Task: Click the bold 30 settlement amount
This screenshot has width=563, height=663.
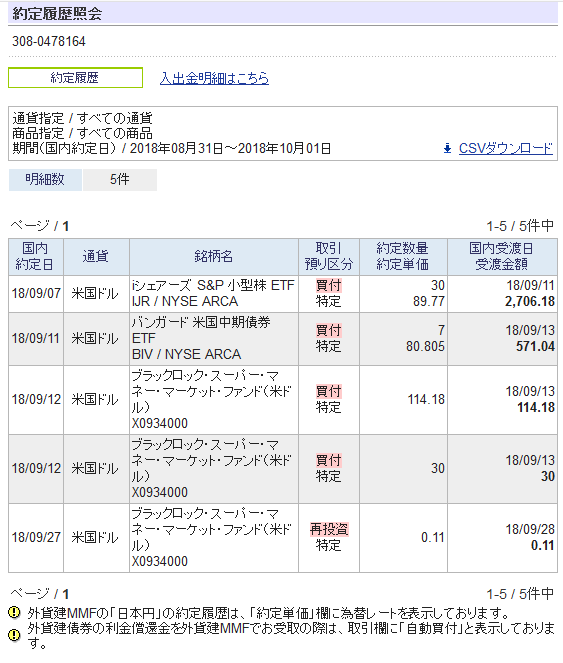Action: [x=548, y=477]
